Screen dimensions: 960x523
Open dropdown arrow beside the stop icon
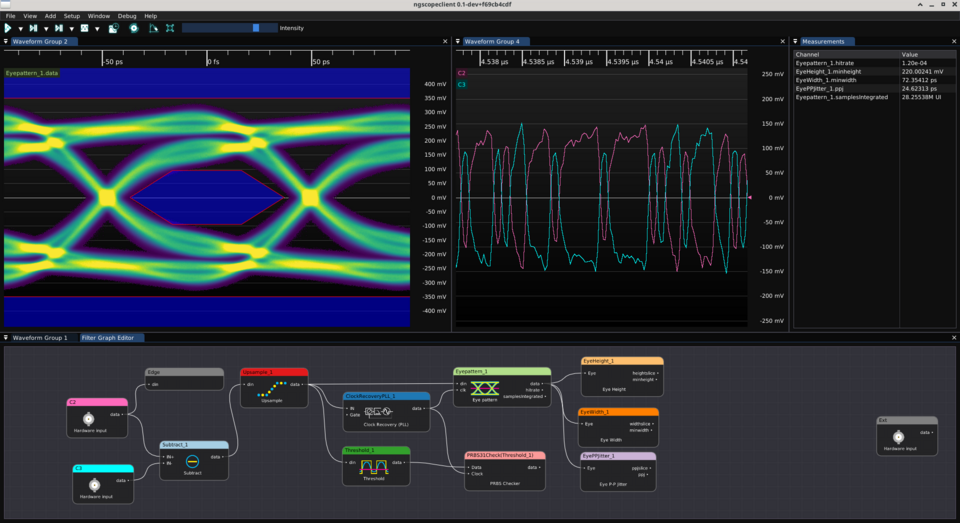click(97, 29)
